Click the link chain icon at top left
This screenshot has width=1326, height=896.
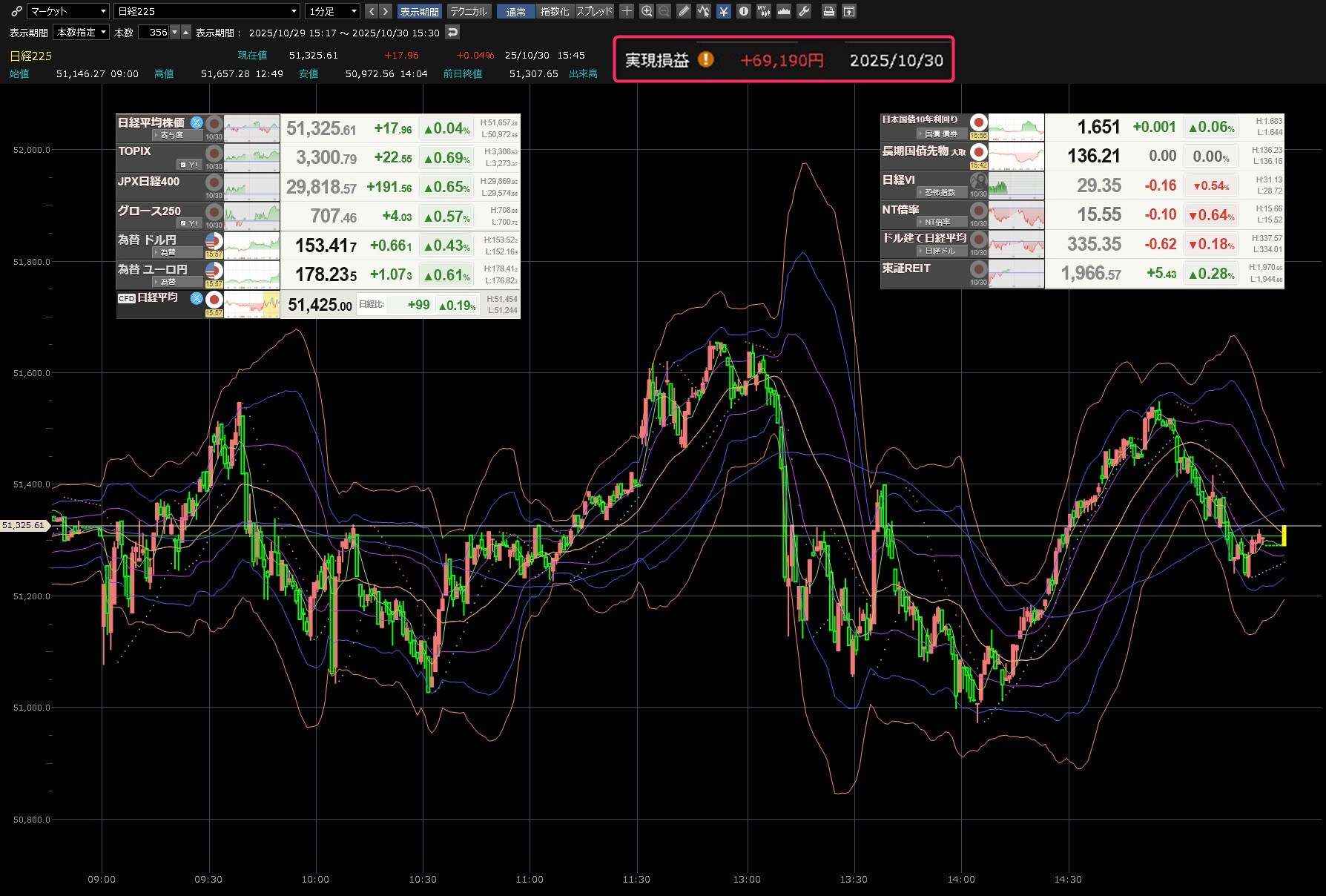(x=16, y=11)
